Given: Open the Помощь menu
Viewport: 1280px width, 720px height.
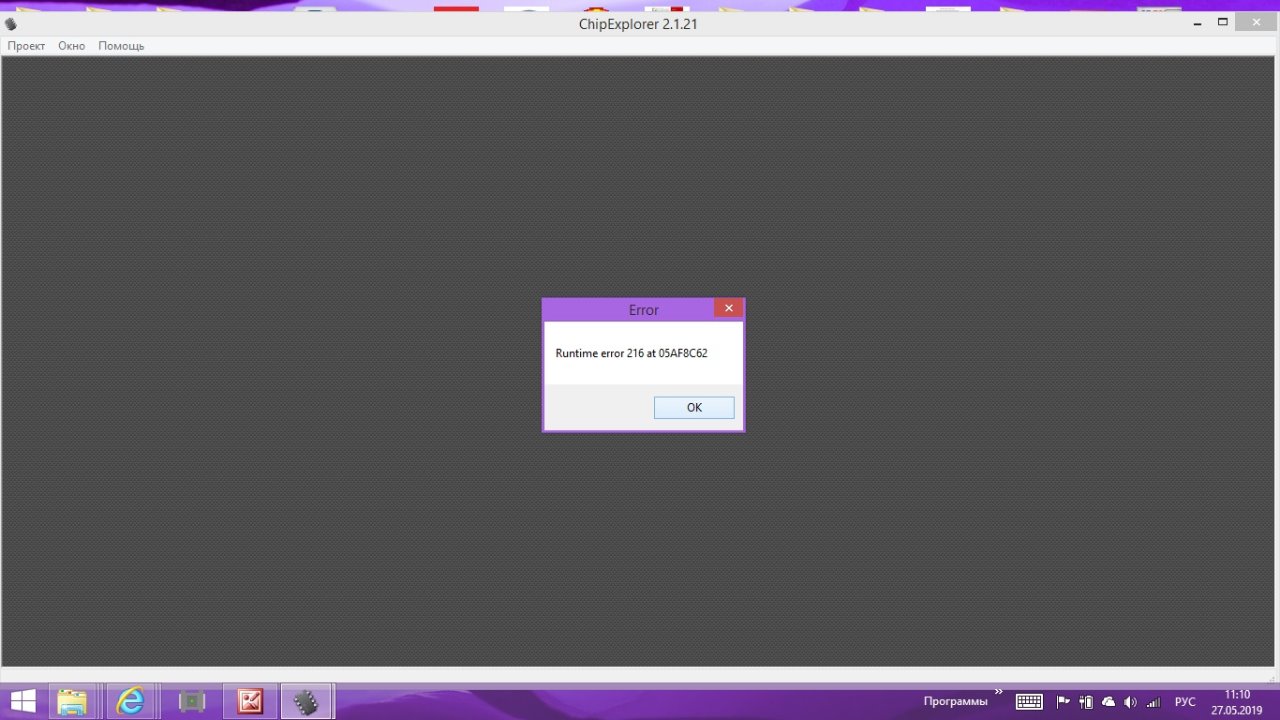Looking at the screenshot, I should coord(121,46).
